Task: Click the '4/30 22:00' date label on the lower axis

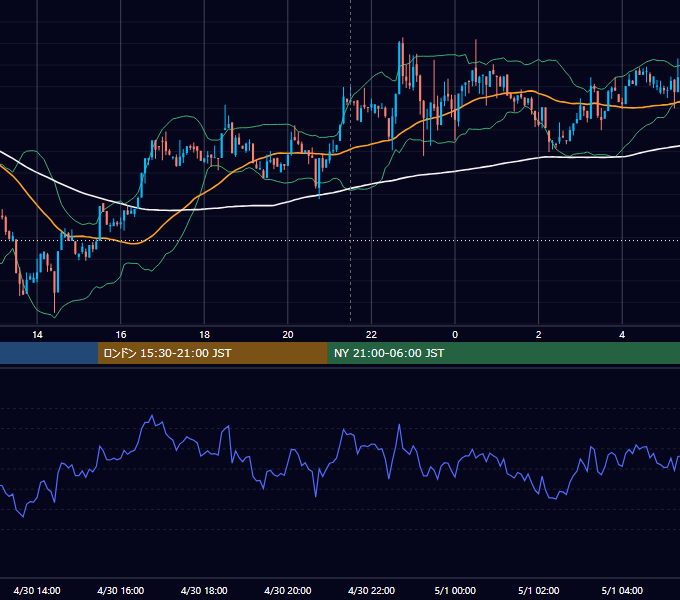Action: [371, 590]
